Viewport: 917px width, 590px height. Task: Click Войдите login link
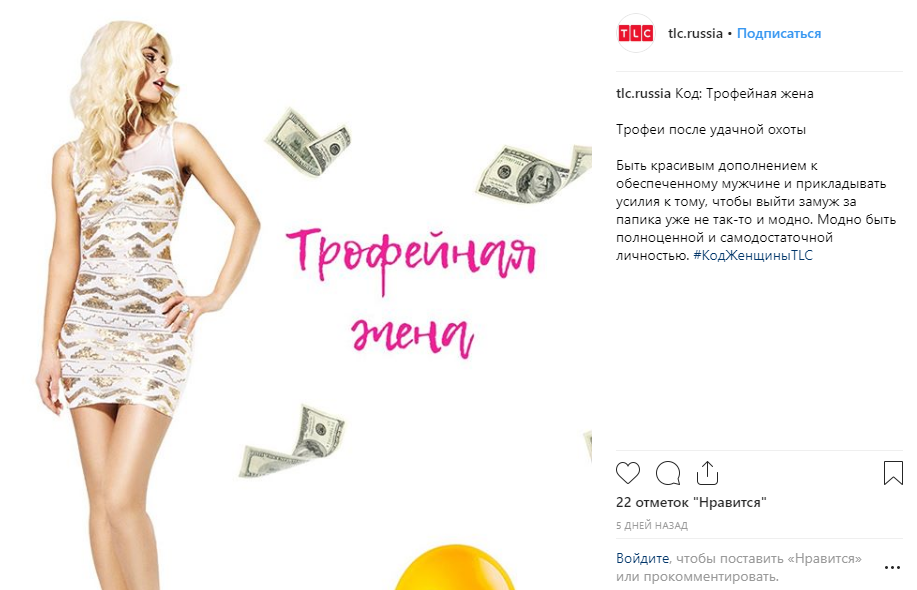pos(642,558)
